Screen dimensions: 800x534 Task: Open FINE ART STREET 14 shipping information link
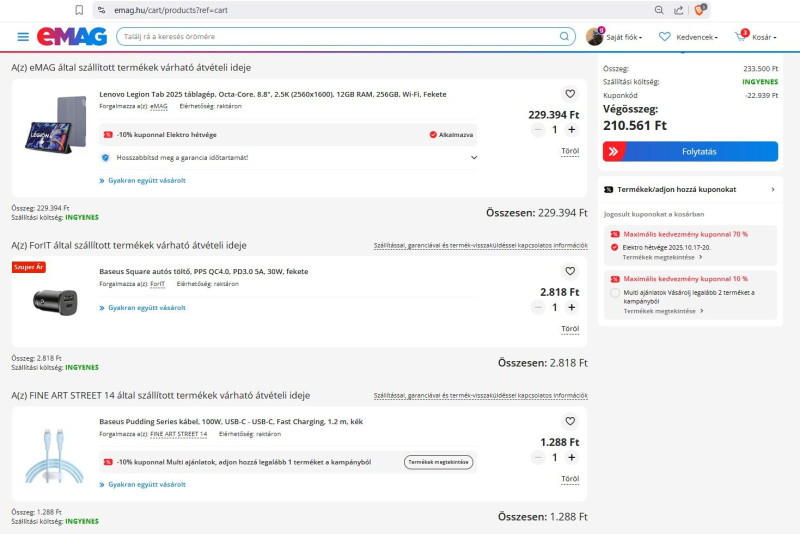tap(481, 395)
